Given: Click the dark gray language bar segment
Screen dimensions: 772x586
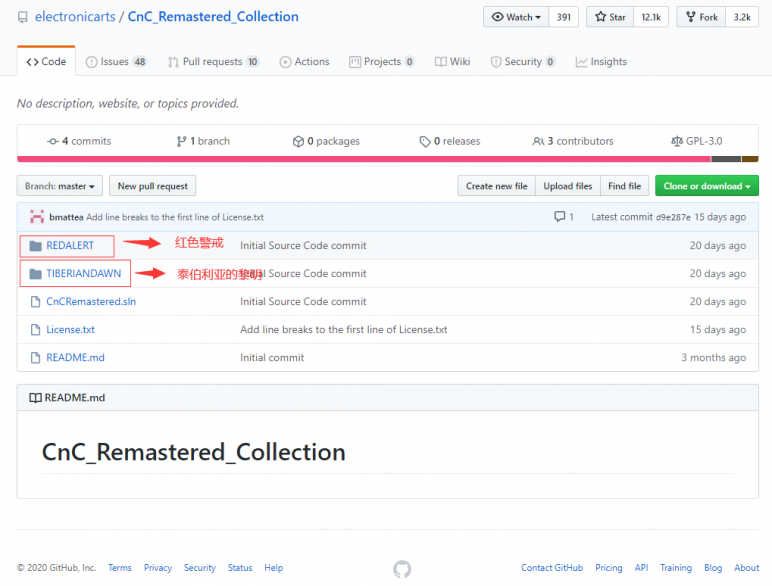Looking at the screenshot, I should point(726,159).
